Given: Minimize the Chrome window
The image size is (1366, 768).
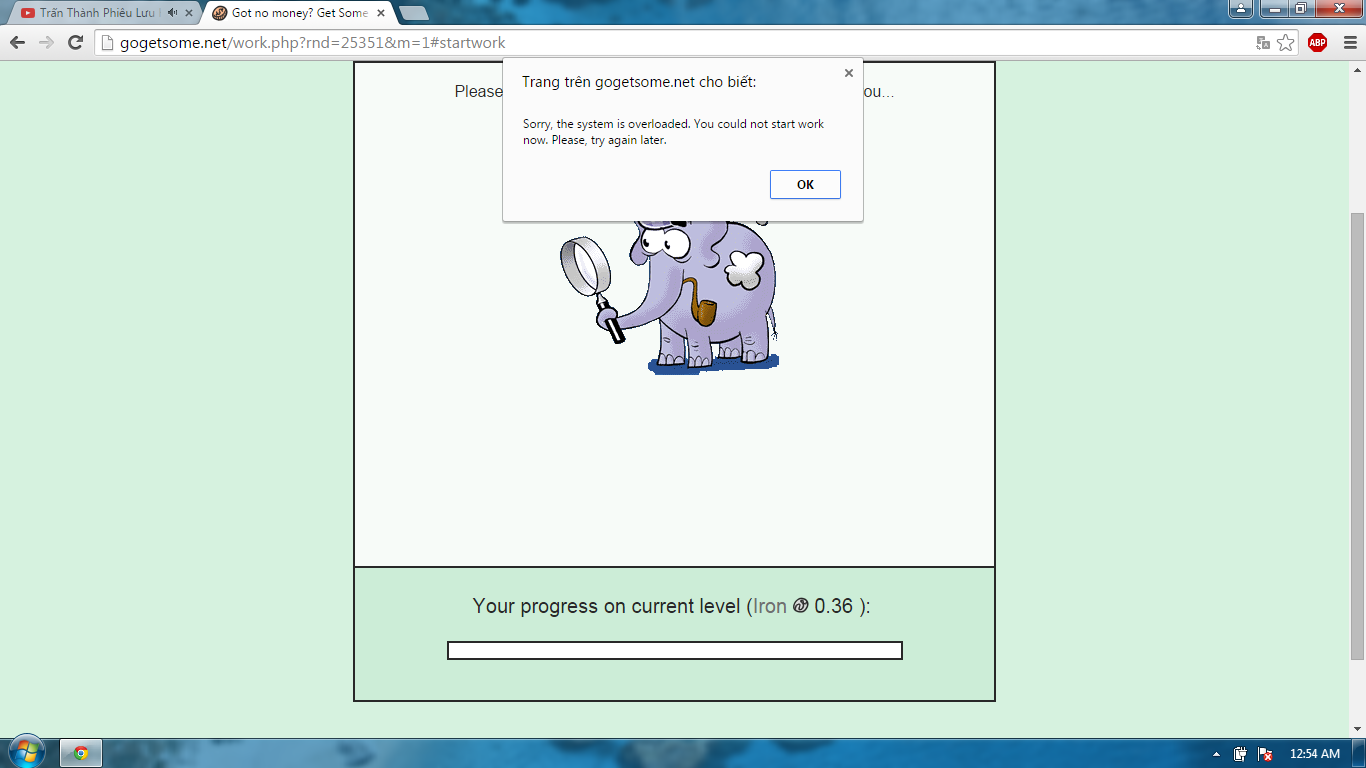Looking at the screenshot, I should (1273, 9).
